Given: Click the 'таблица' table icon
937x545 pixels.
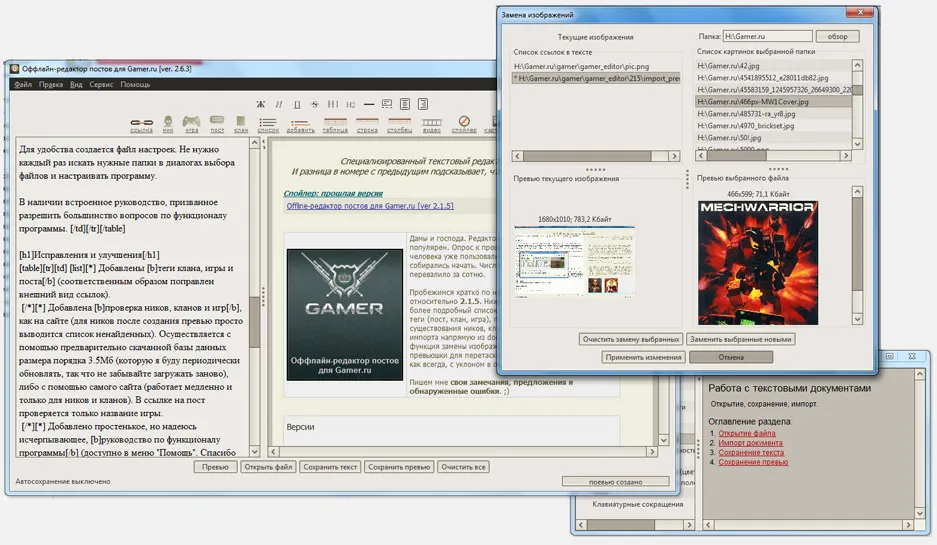Looking at the screenshot, I should (x=336, y=123).
